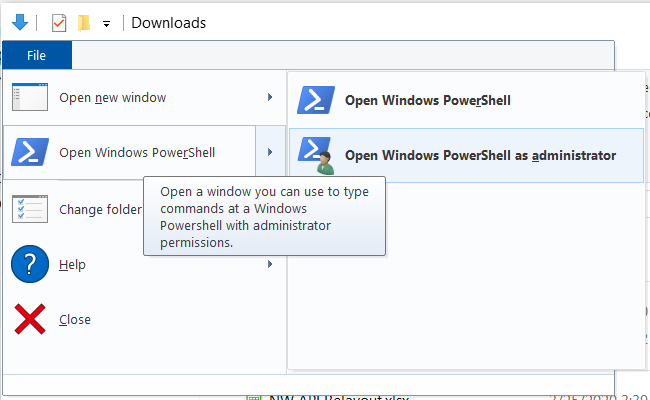Click the Change folder options checklist icon

pos(30,209)
